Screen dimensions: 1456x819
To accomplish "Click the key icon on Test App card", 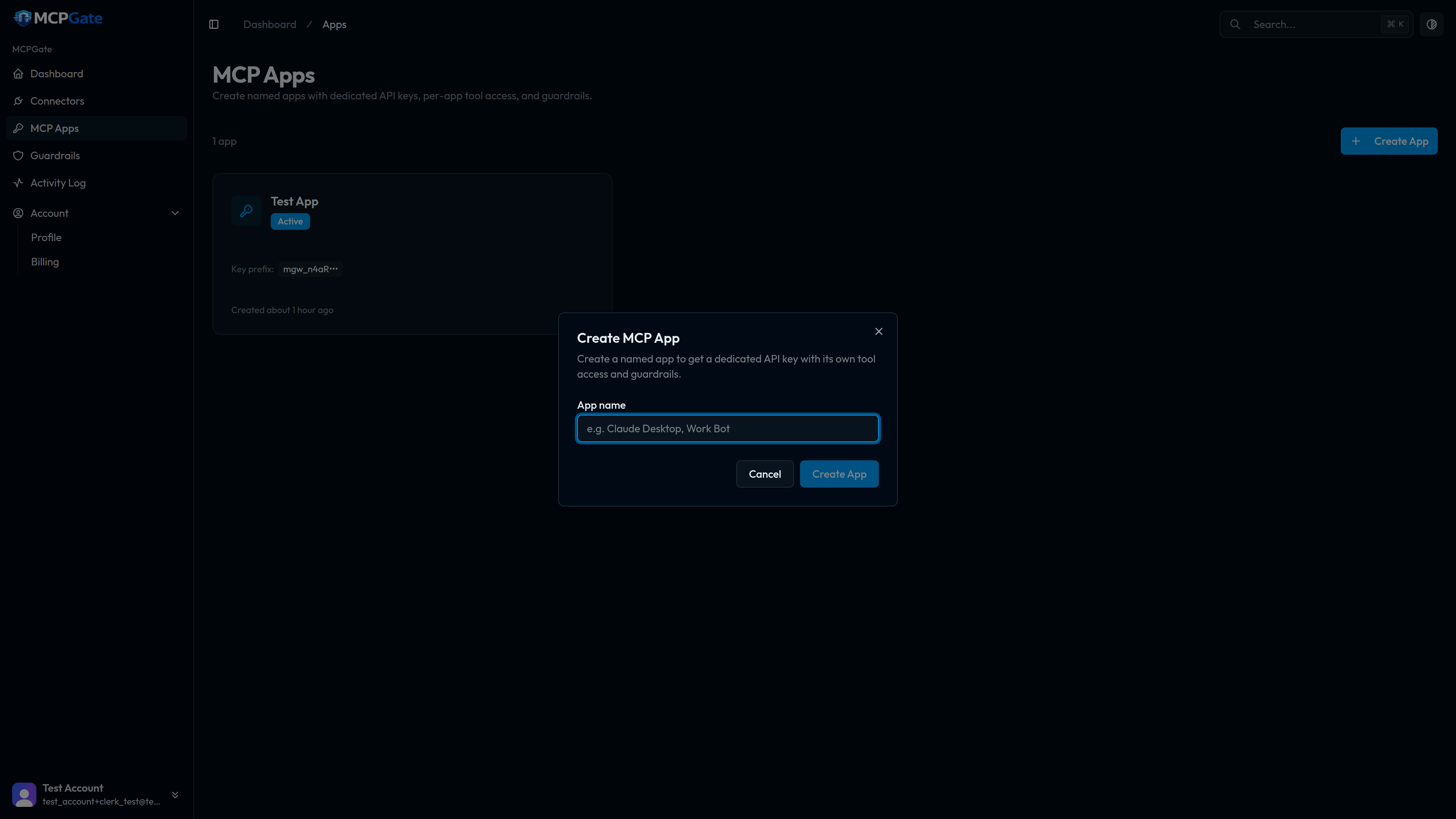I will pos(246,211).
